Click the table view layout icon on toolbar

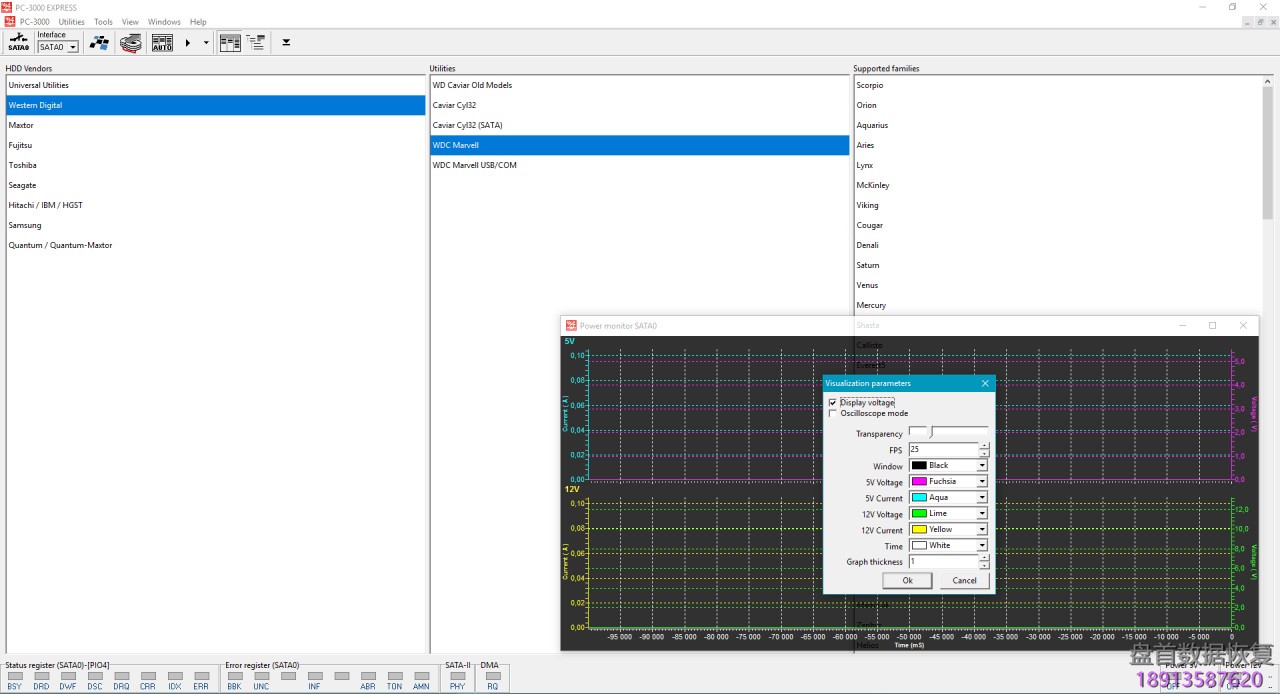coord(229,42)
